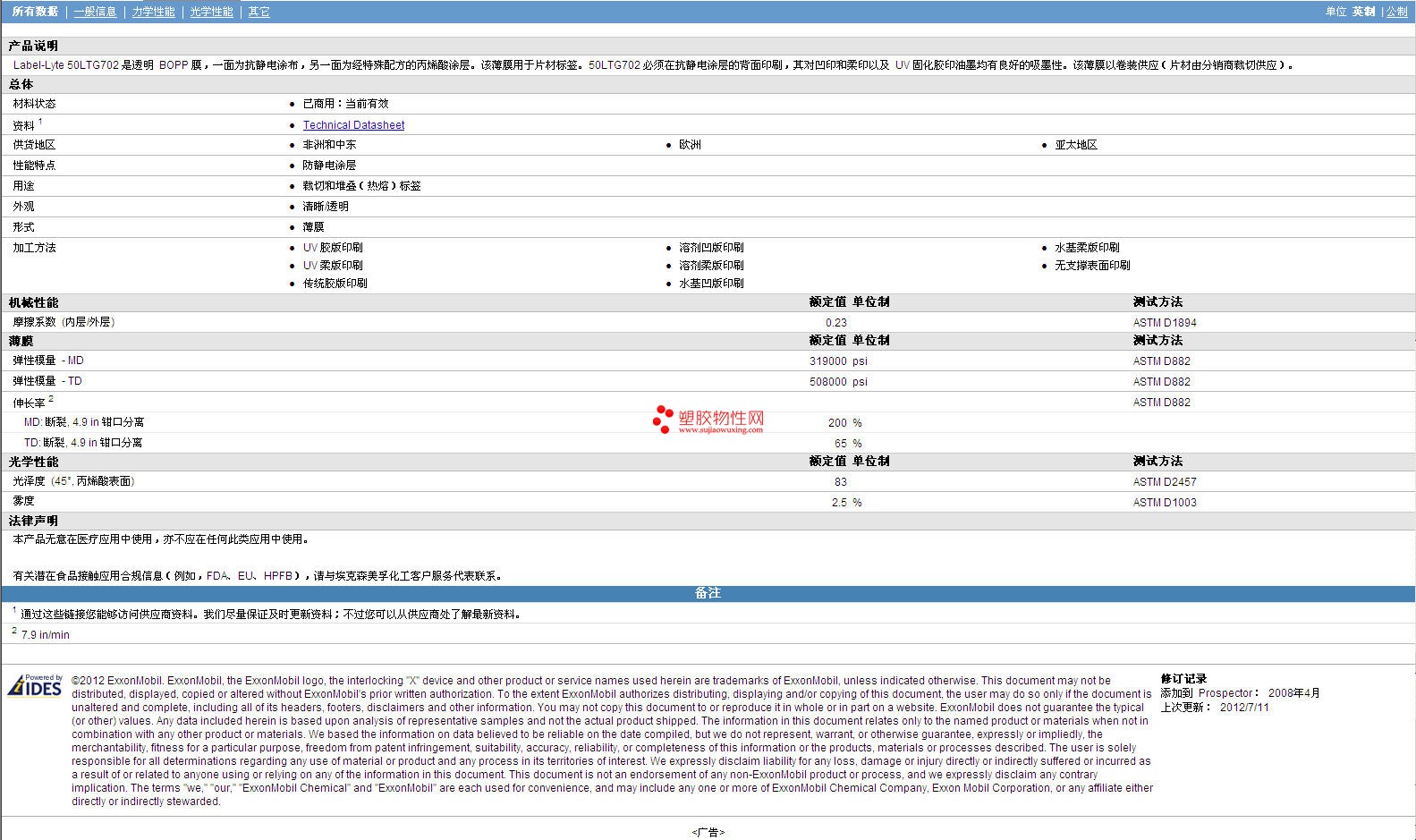Click ASTM D1894 test method
Screen dimensions: 1416x840
(x=1165, y=323)
